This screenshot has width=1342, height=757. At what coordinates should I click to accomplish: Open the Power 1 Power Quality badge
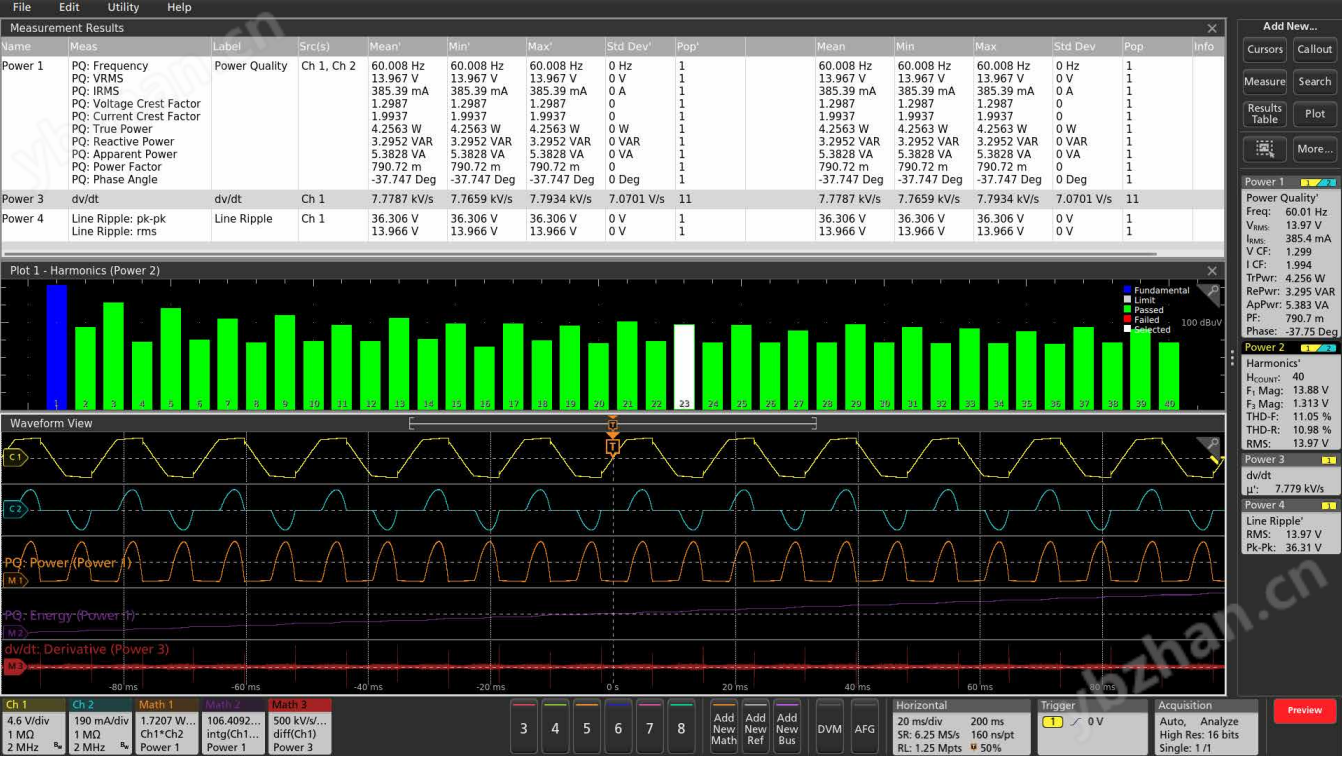coord(1290,257)
